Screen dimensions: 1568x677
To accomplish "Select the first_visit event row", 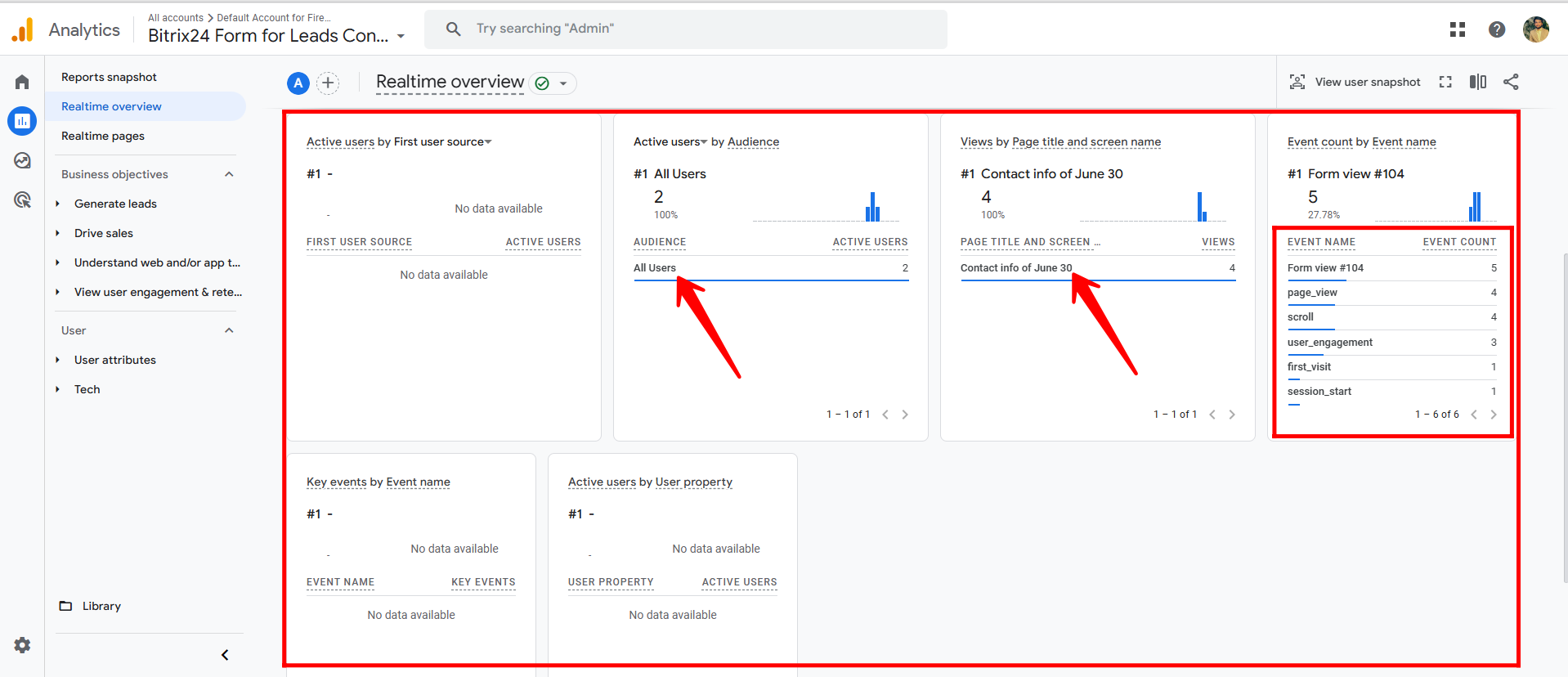I will point(1392,367).
